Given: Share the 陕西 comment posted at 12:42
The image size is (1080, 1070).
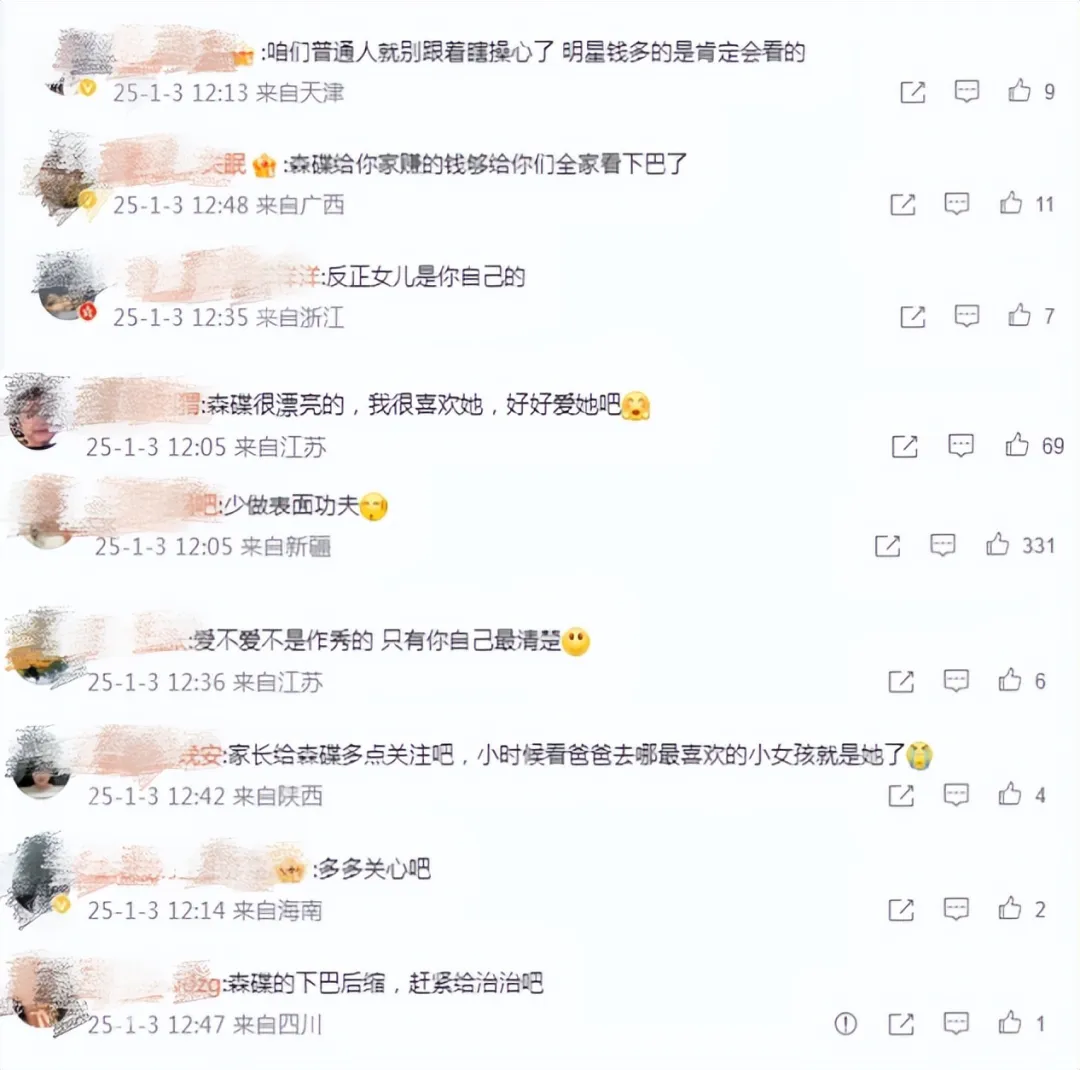Looking at the screenshot, I should (x=901, y=796).
